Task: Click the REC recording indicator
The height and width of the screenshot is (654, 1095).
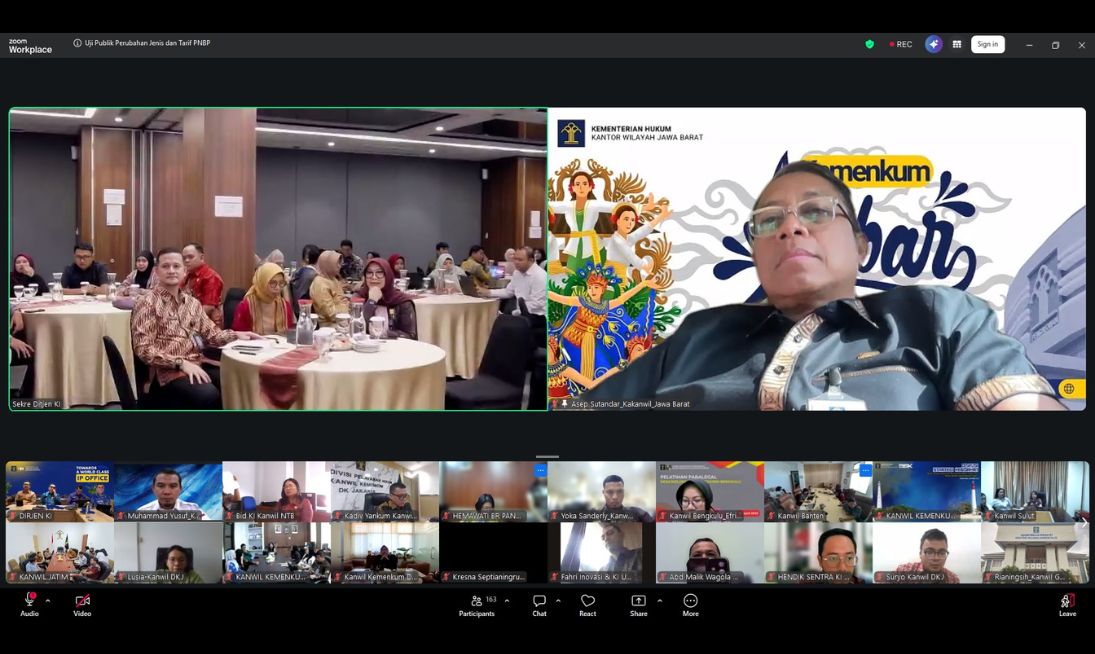Action: coord(901,44)
